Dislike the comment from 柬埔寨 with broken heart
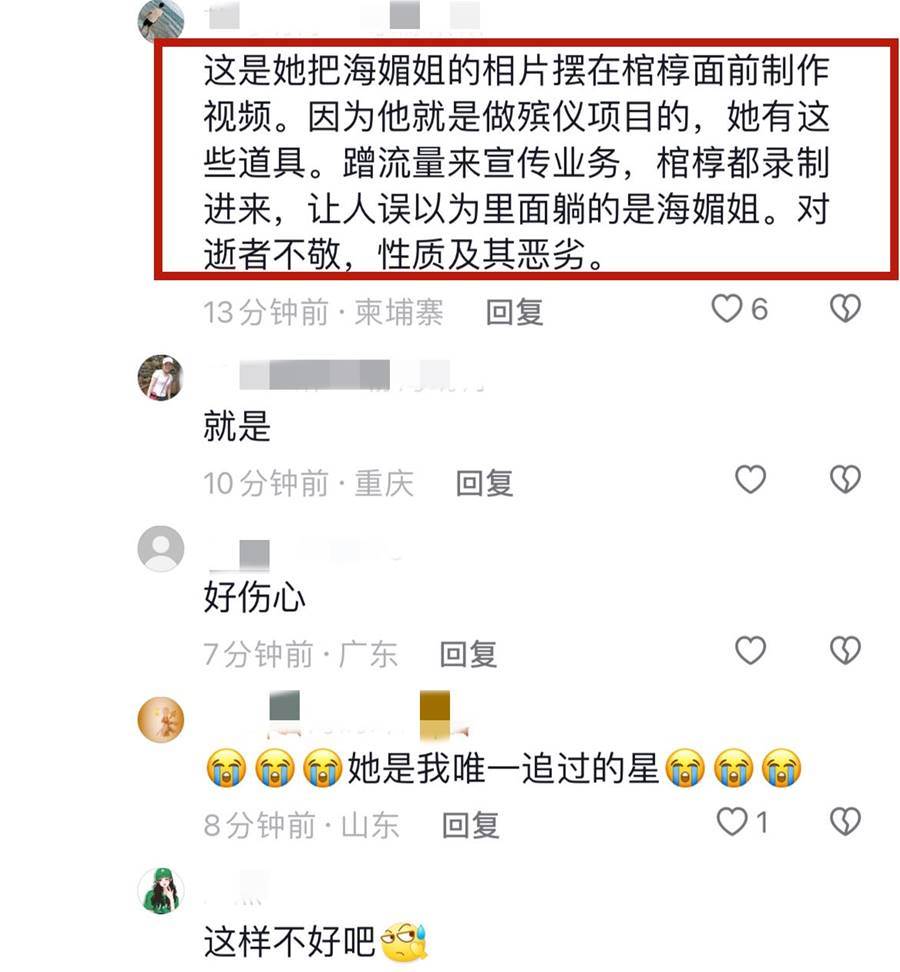Screen dimensions: 900x972 [845, 309]
